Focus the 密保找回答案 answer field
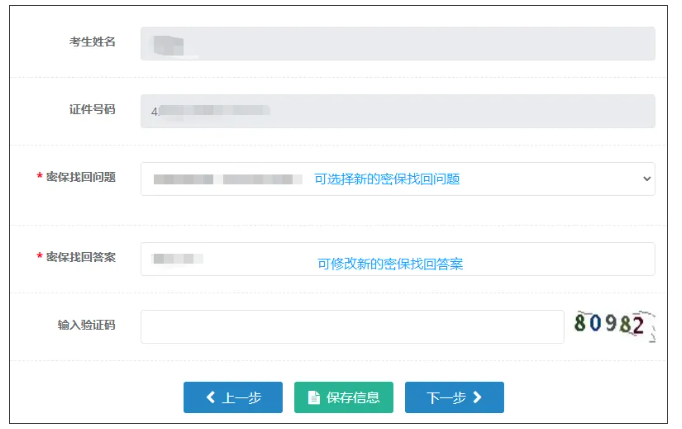The image size is (682, 429). [398, 259]
